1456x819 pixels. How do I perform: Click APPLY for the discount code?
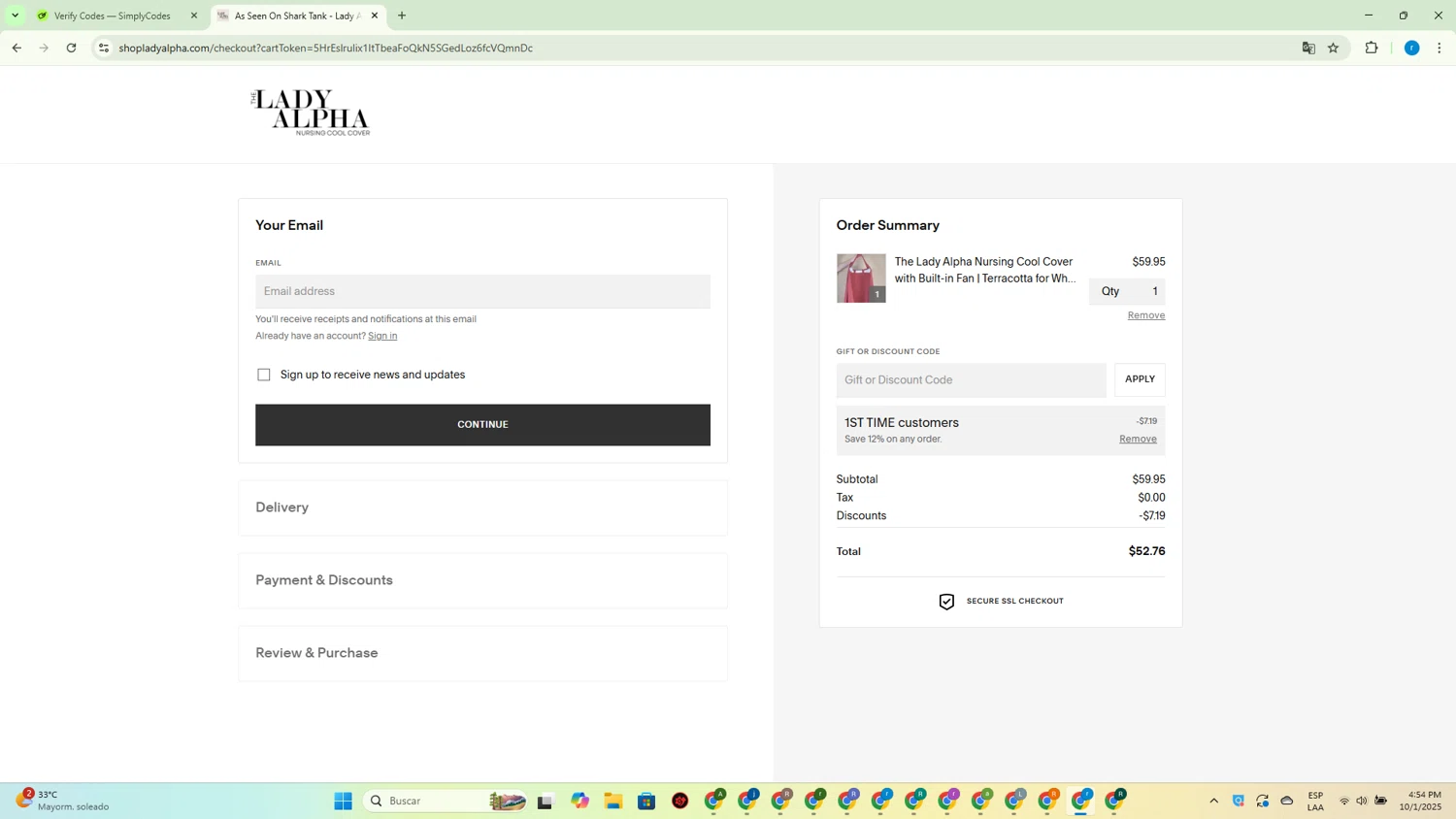(x=1140, y=379)
